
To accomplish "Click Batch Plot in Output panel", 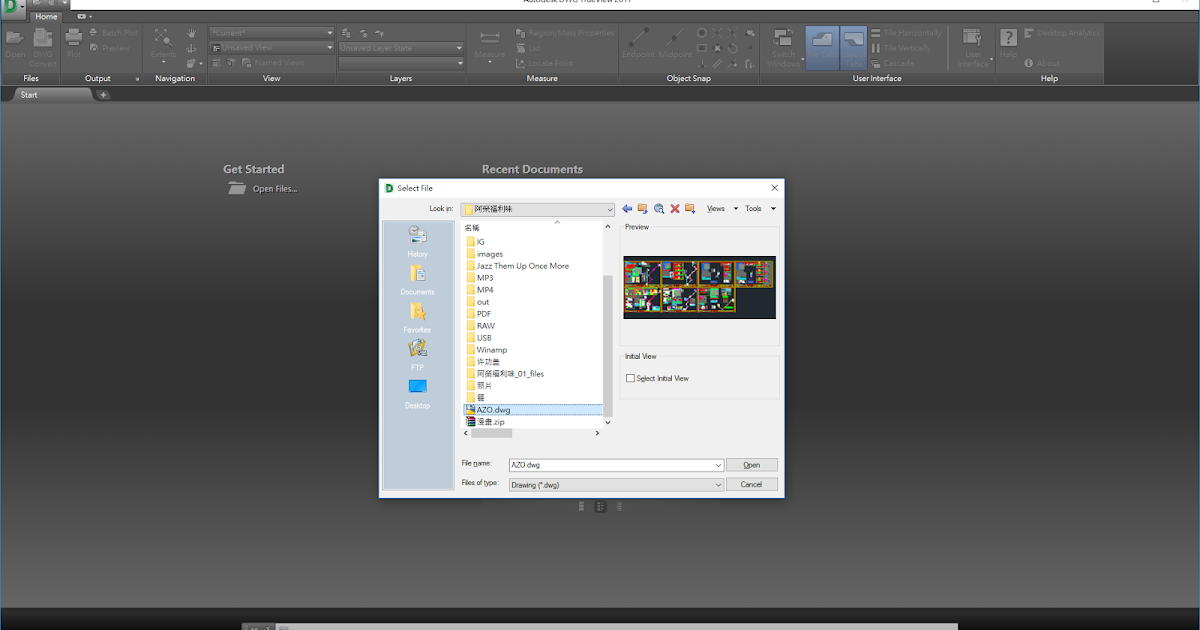I will [x=113, y=33].
